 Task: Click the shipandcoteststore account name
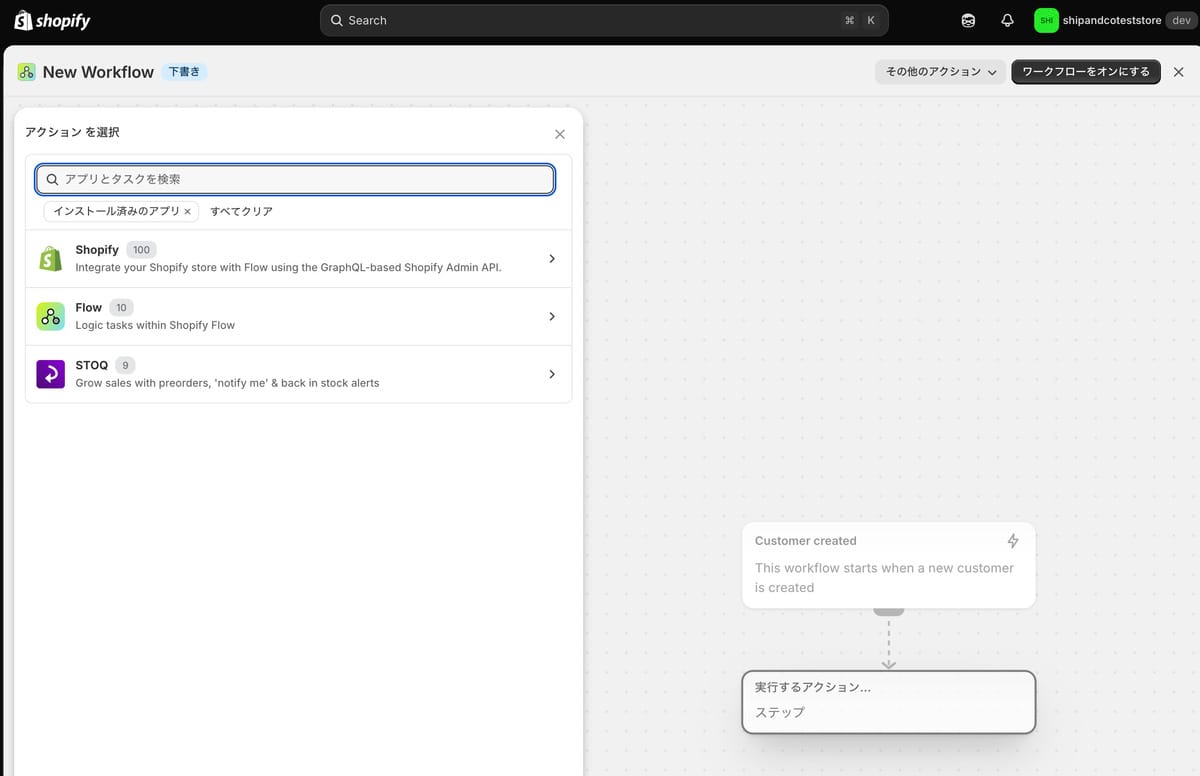1112,20
